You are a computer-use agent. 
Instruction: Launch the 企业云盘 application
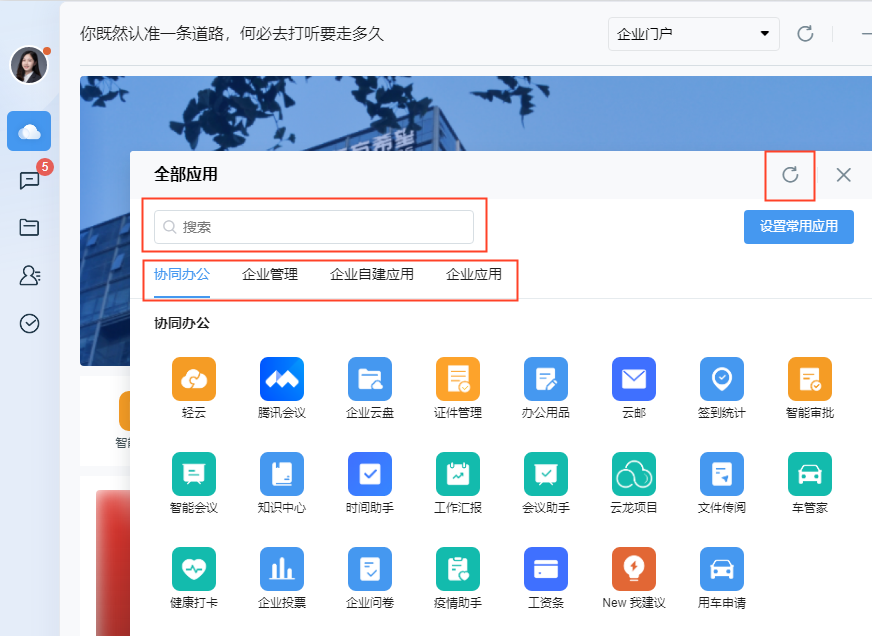click(370, 379)
